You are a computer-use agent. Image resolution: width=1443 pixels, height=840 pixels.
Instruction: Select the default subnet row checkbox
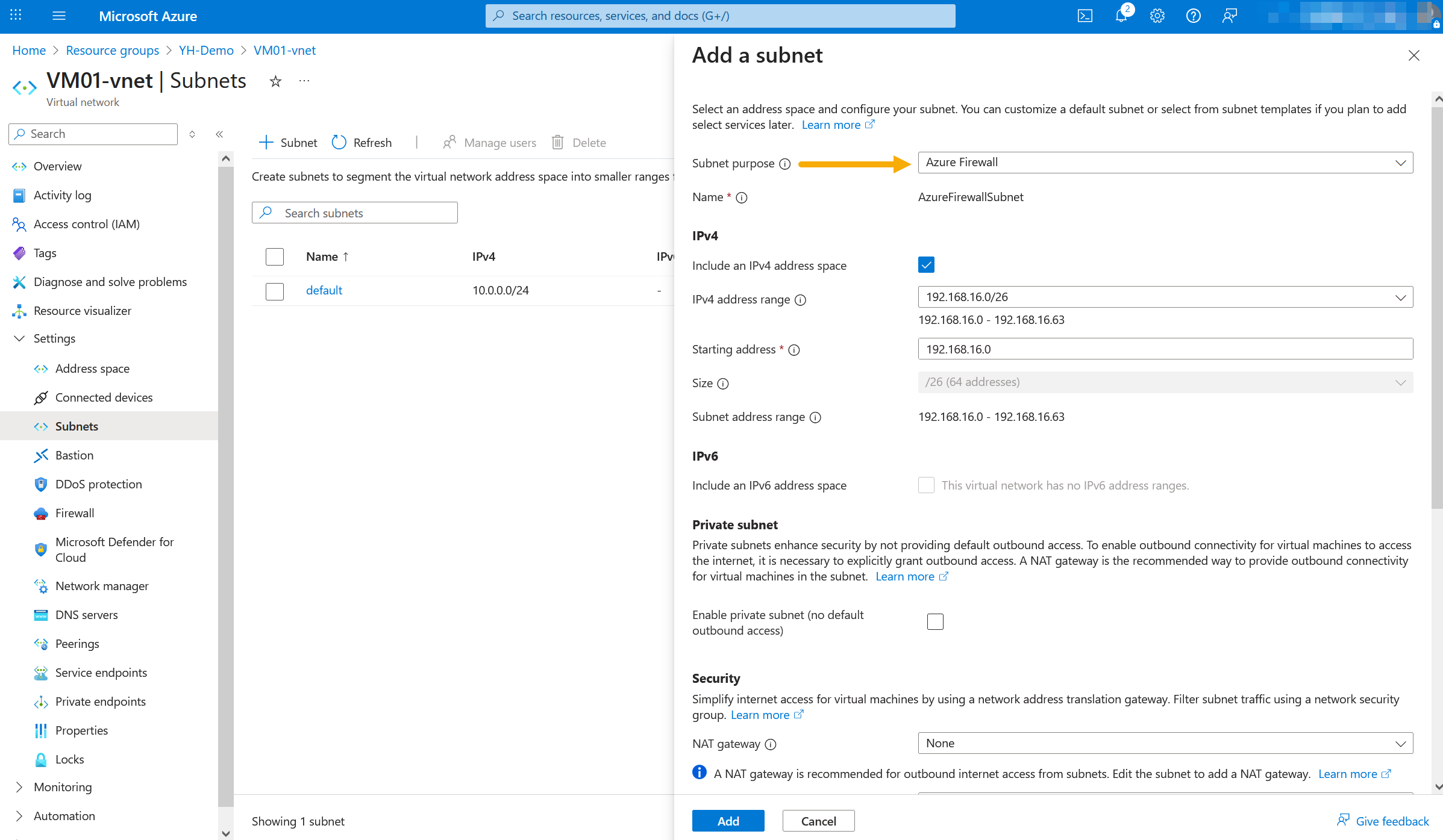pos(275,291)
